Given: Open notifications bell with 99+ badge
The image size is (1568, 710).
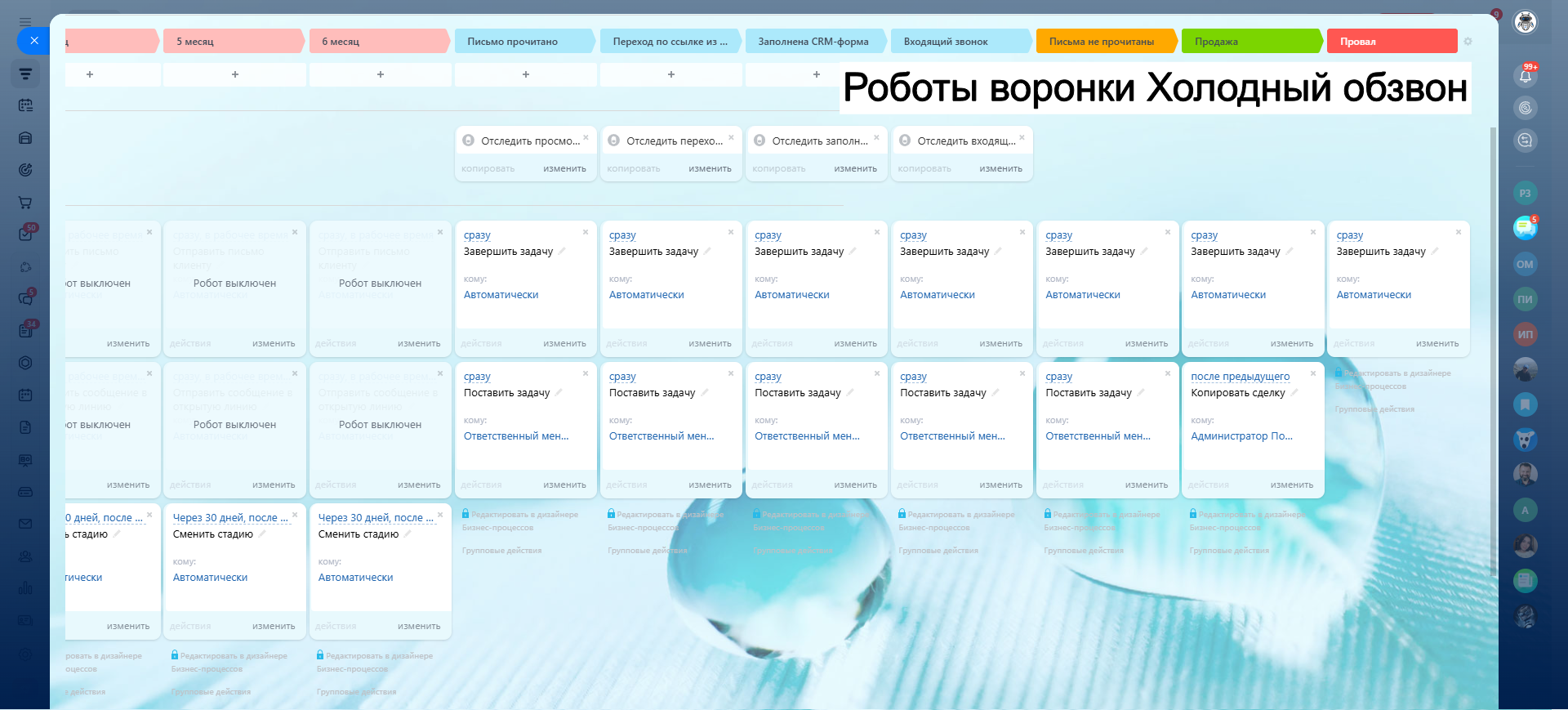Looking at the screenshot, I should pyautogui.click(x=1526, y=76).
